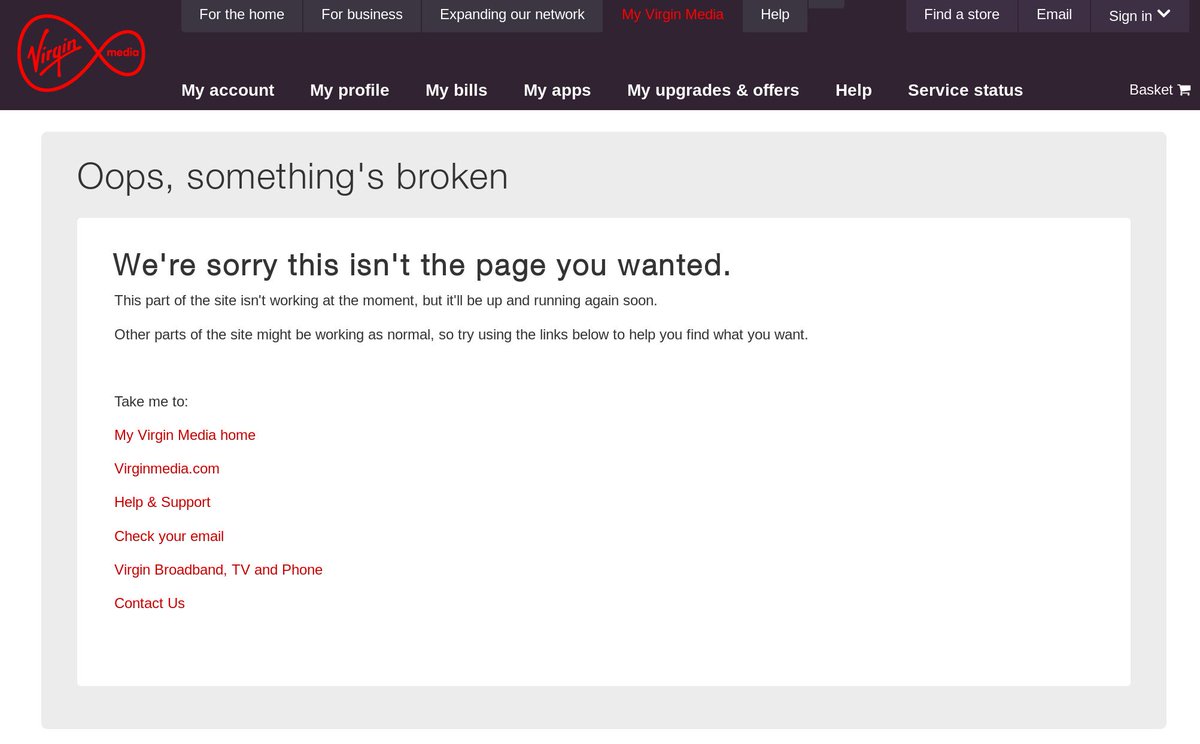Viewport: 1200px width, 744px height.
Task: Open the top bar Help tab
Action: click(775, 15)
